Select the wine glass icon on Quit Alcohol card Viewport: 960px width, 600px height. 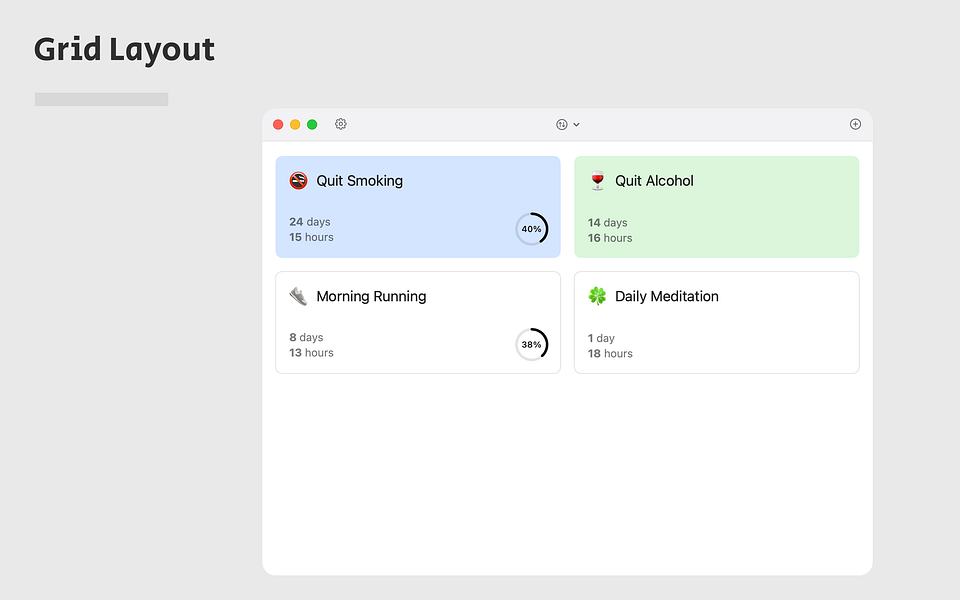[x=597, y=181]
